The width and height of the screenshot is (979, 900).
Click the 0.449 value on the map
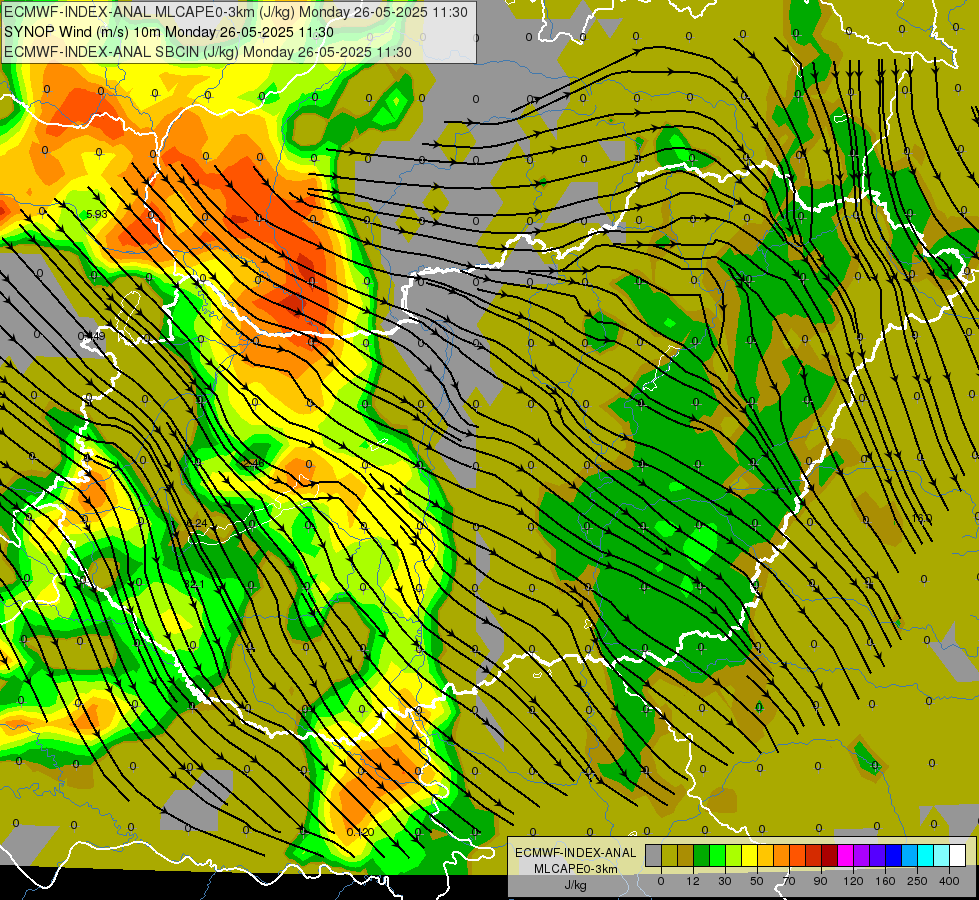91,336
